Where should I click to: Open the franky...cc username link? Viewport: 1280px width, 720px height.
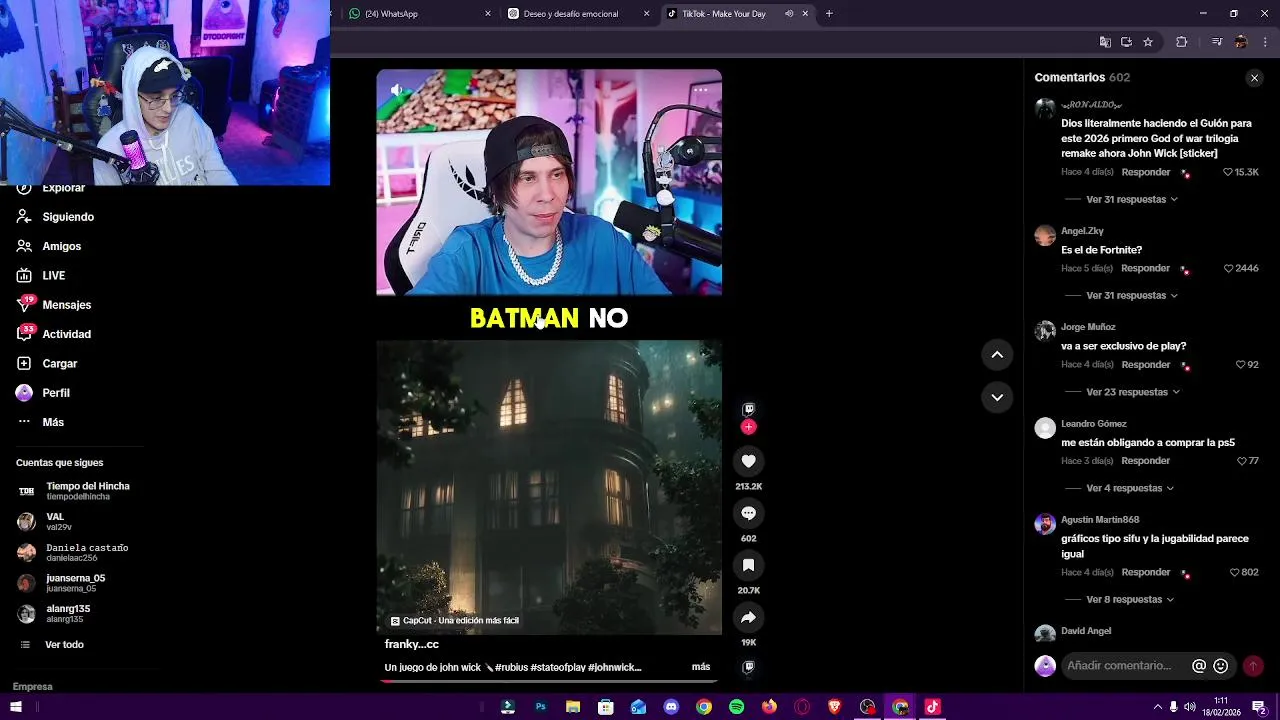(412, 645)
